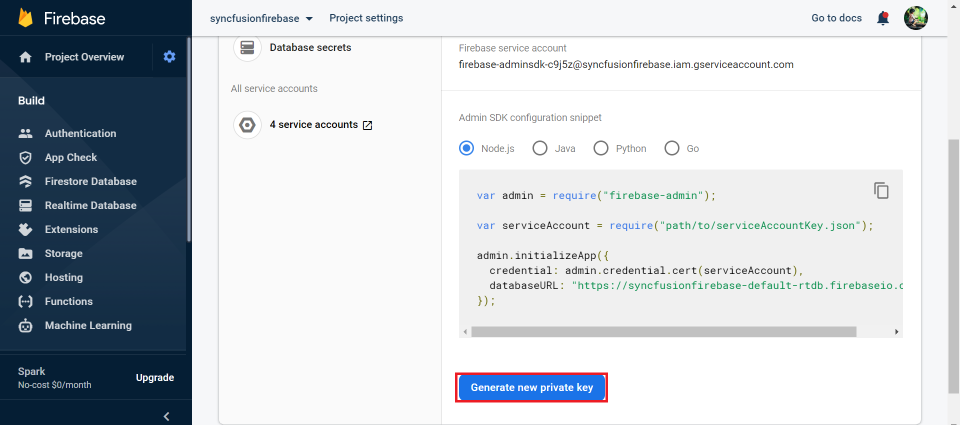Open notifications bell icon

click(x=883, y=18)
